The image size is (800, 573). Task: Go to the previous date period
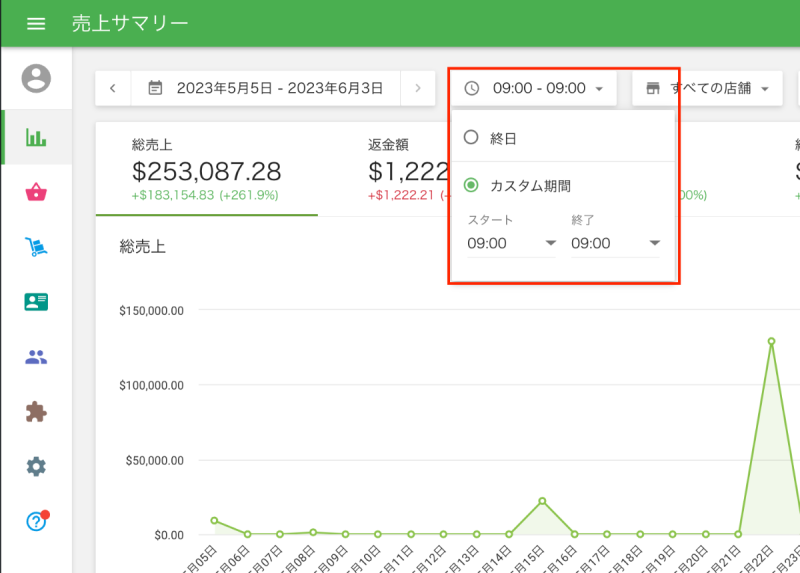click(x=113, y=88)
